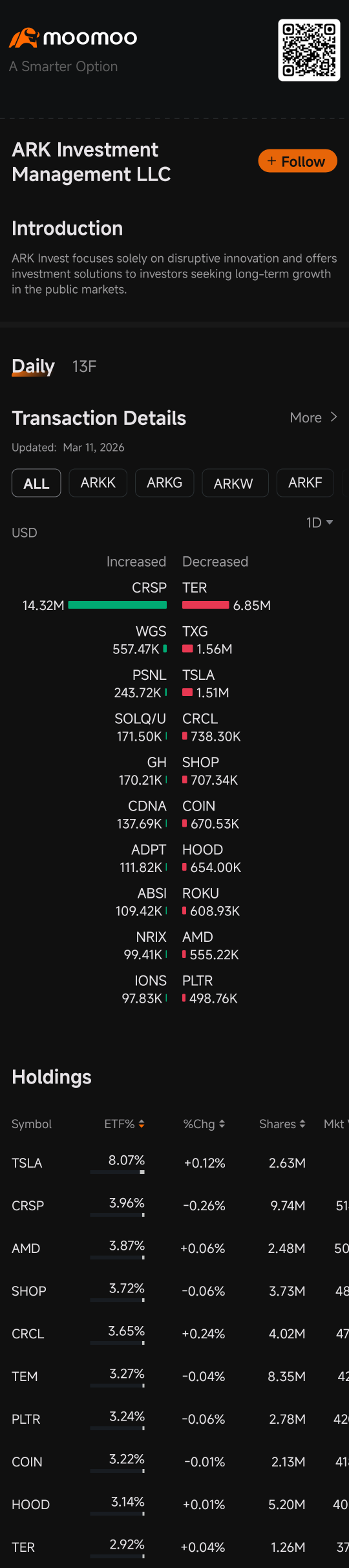Tap the moomoo bull logo icon
Screen dimensions: 349x1568
pos(24,38)
